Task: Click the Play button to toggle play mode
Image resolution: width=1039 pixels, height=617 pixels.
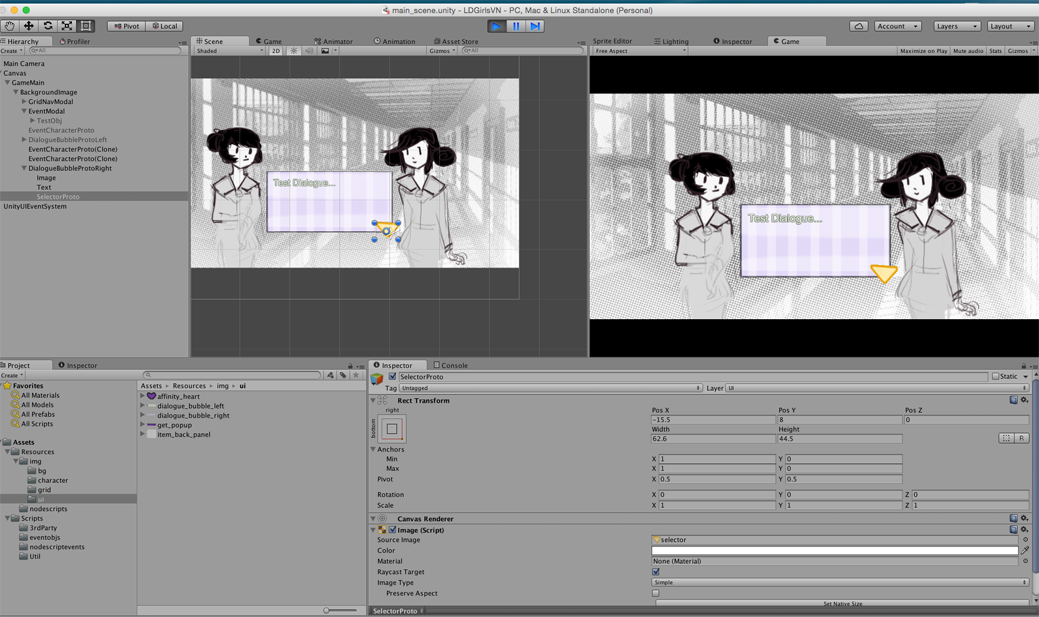Action: coord(496,26)
